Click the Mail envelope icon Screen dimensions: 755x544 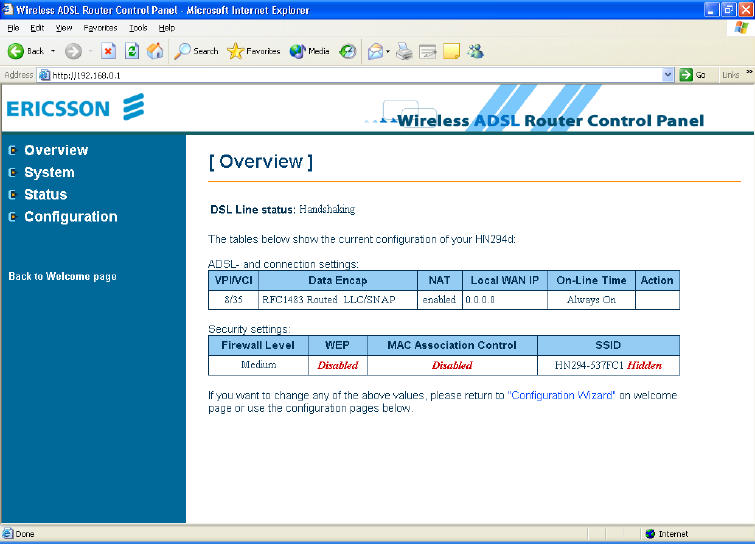(375, 51)
